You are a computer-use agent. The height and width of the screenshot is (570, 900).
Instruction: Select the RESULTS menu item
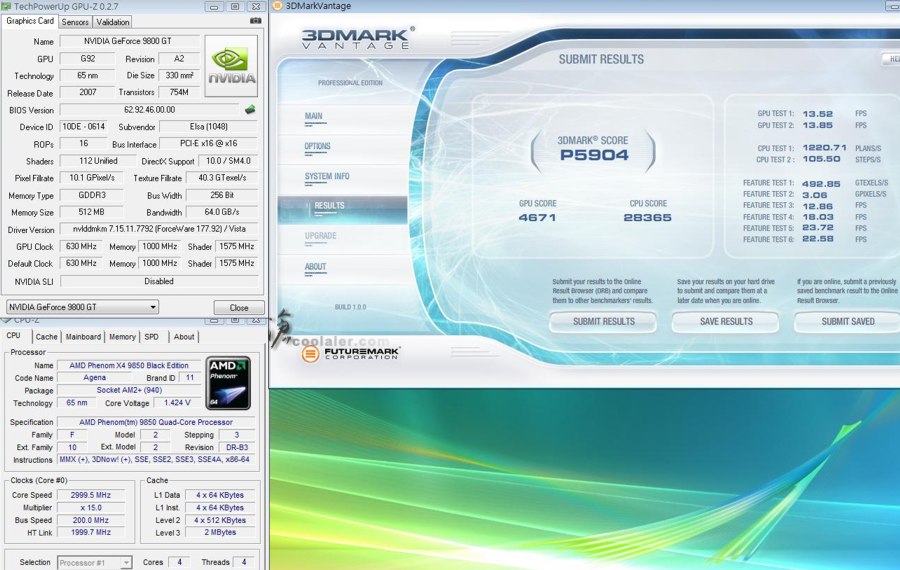pyautogui.click(x=342, y=210)
